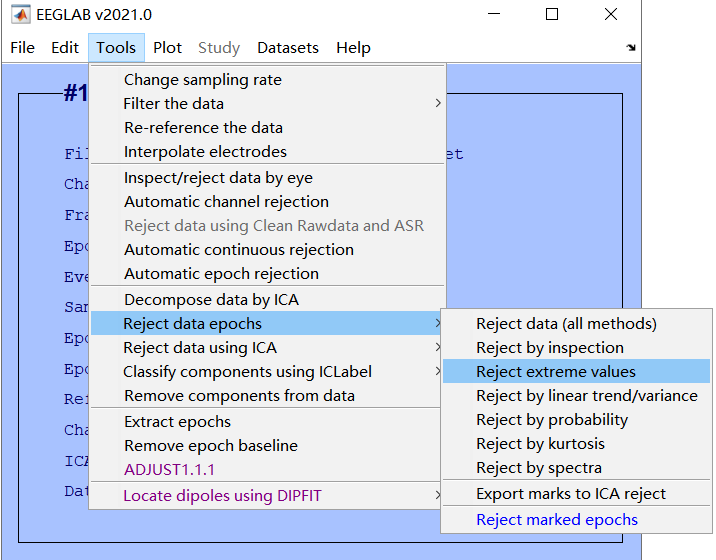The height and width of the screenshot is (560, 716).
Task: Open the Help menu
Action: tap(353, 48)
